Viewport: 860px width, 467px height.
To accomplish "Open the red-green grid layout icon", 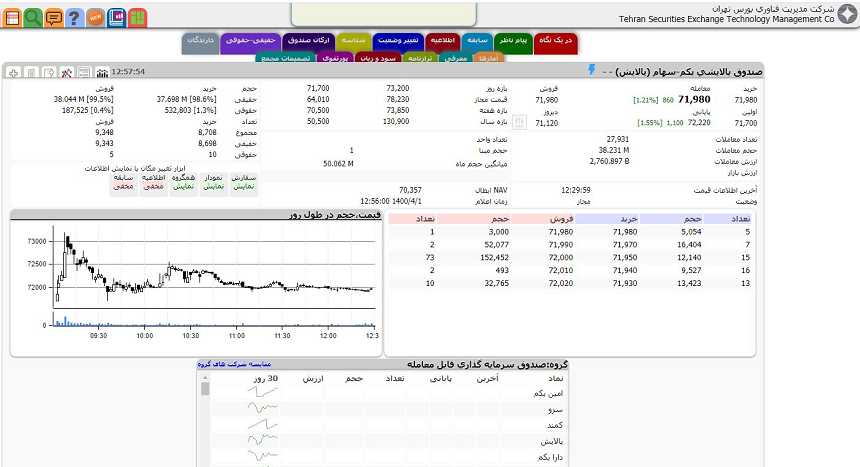I will pos(137,17).
